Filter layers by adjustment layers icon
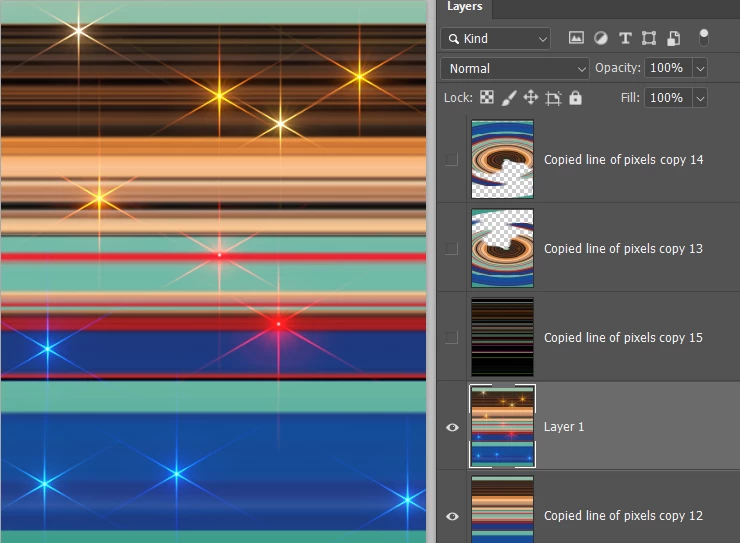Image resolution: width=740 pixels, height=543 pixels. pyautogui.click(x=600, y=38)
